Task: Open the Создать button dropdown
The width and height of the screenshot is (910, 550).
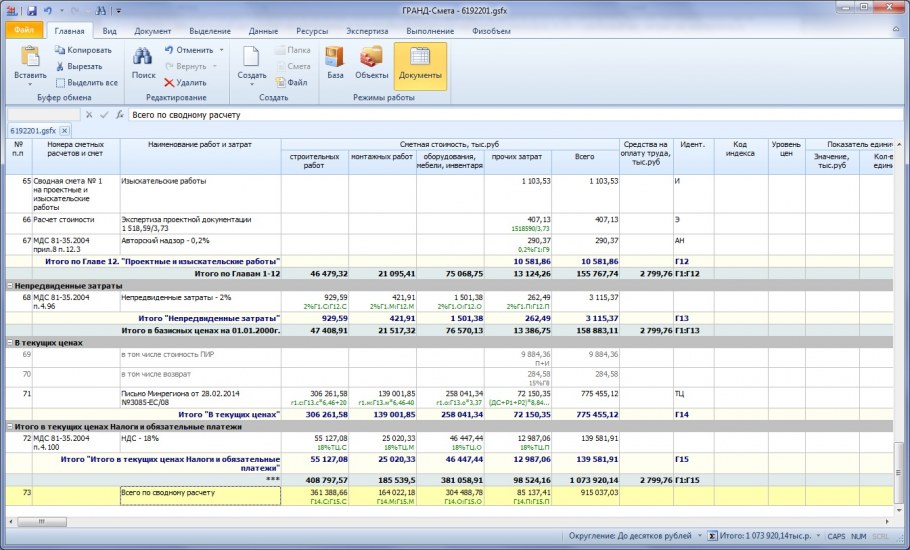Action: tap(250, 85)
